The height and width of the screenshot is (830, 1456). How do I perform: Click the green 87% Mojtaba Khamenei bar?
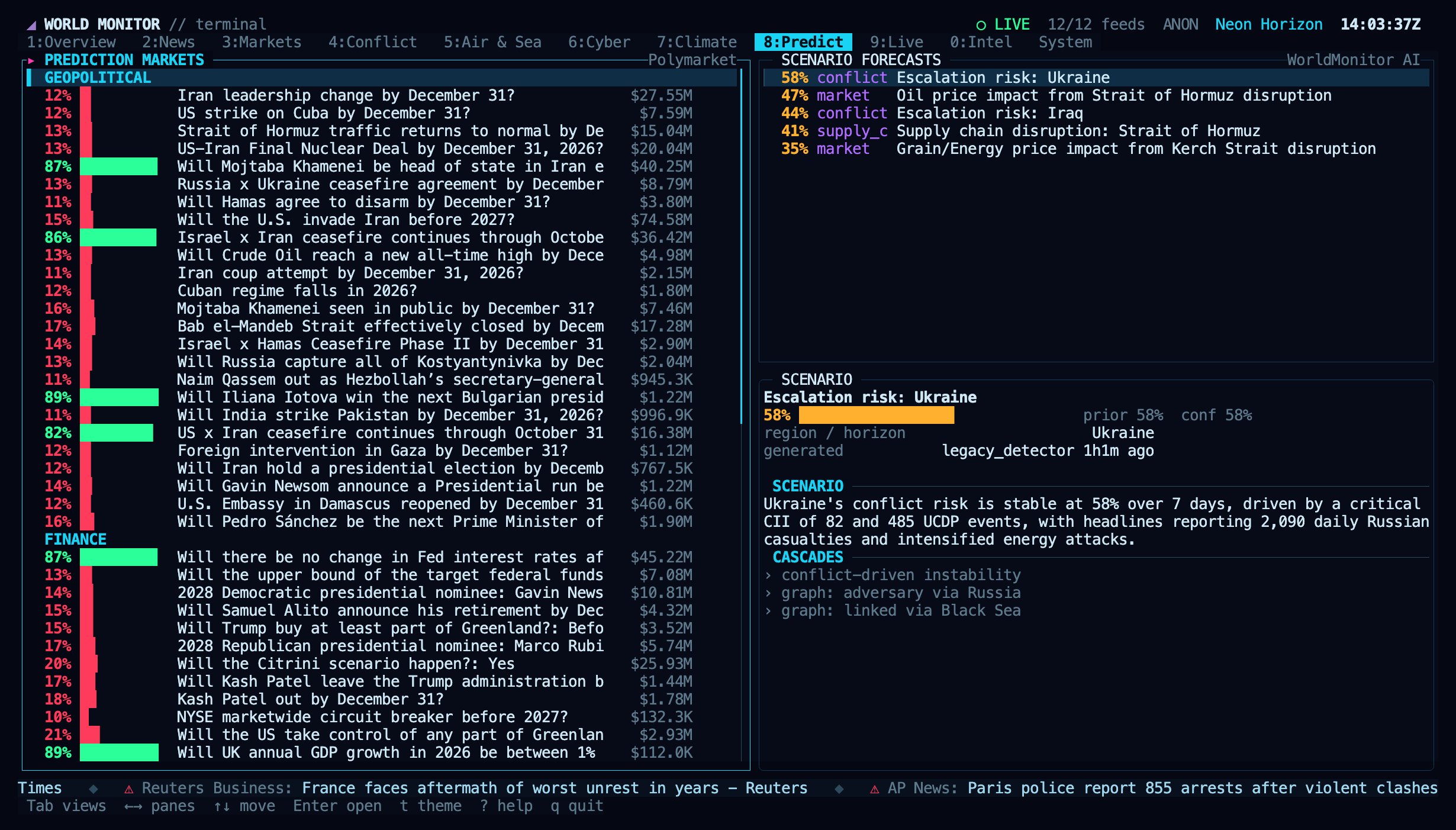coord(119,166)
